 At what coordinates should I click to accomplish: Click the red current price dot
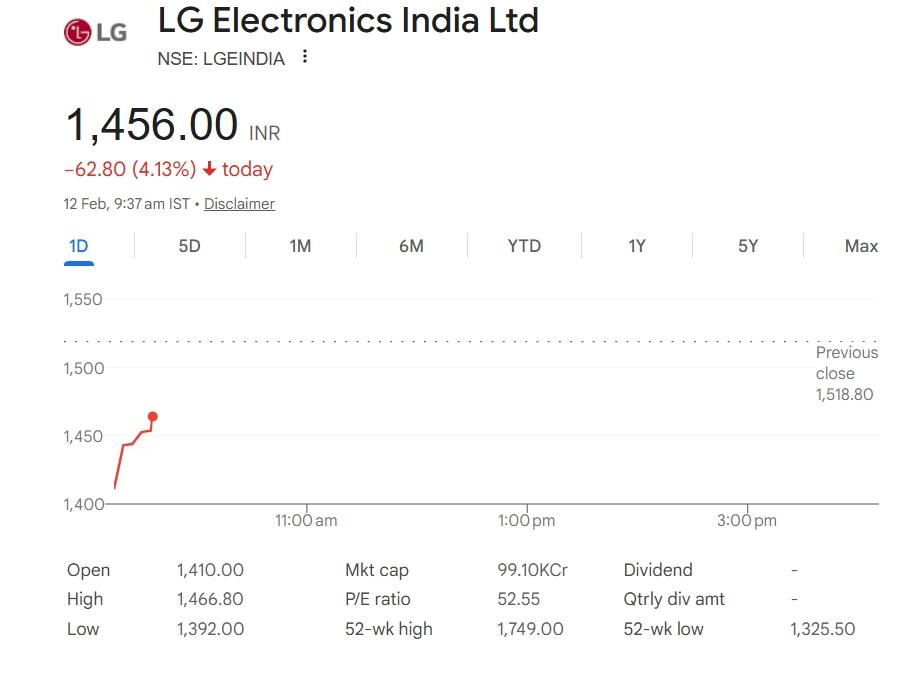[x=152, y=416]
